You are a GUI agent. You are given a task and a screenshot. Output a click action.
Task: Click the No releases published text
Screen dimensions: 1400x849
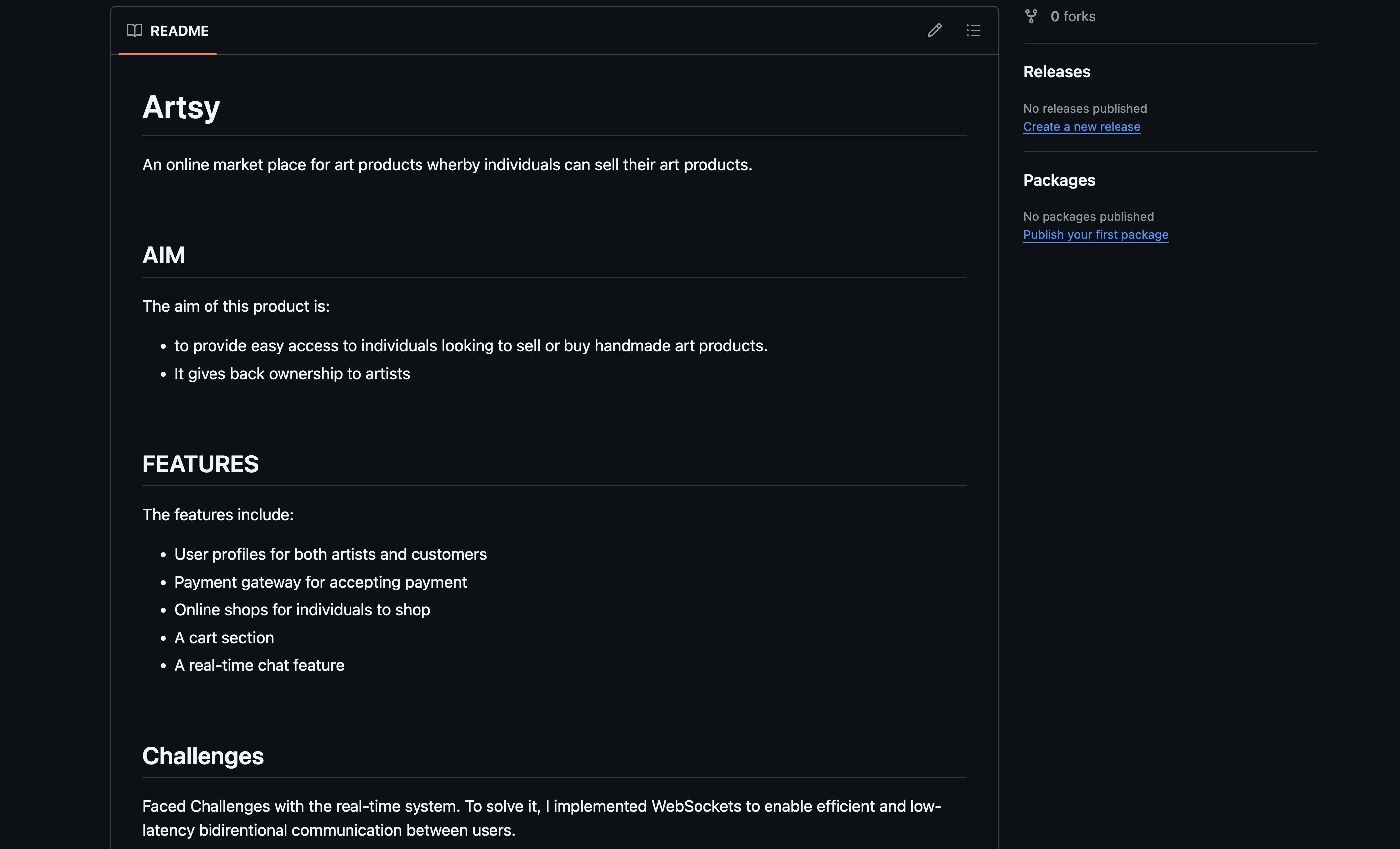pyautogui.click(x=1085, y=108)
